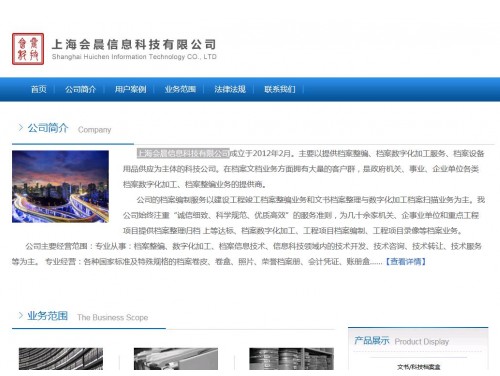Click the 查看详情 link
500x376 pixels.
(405, 261)
